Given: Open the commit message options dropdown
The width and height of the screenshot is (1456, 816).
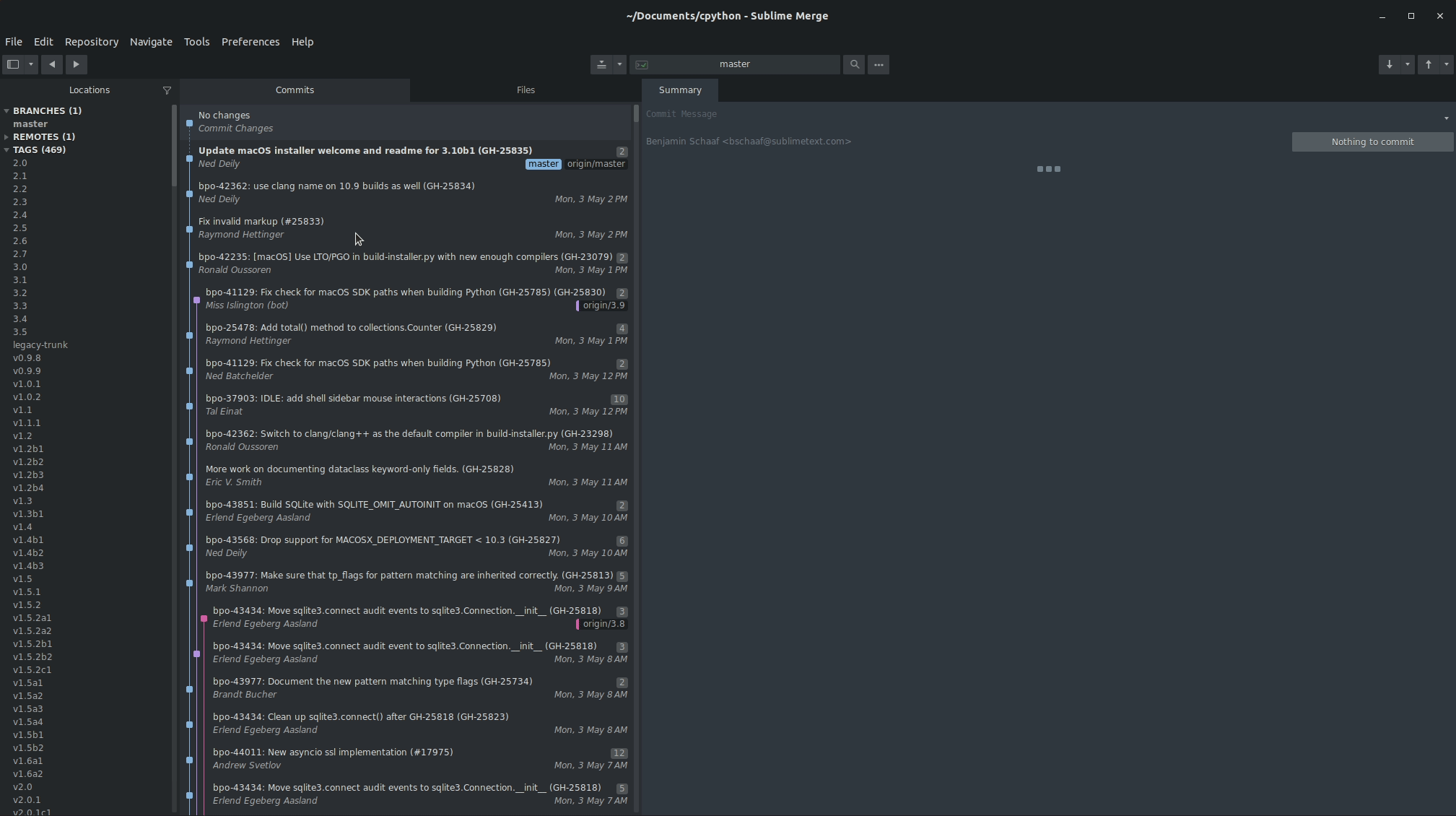Looking at the screenshot, I should coord(1446,118).
